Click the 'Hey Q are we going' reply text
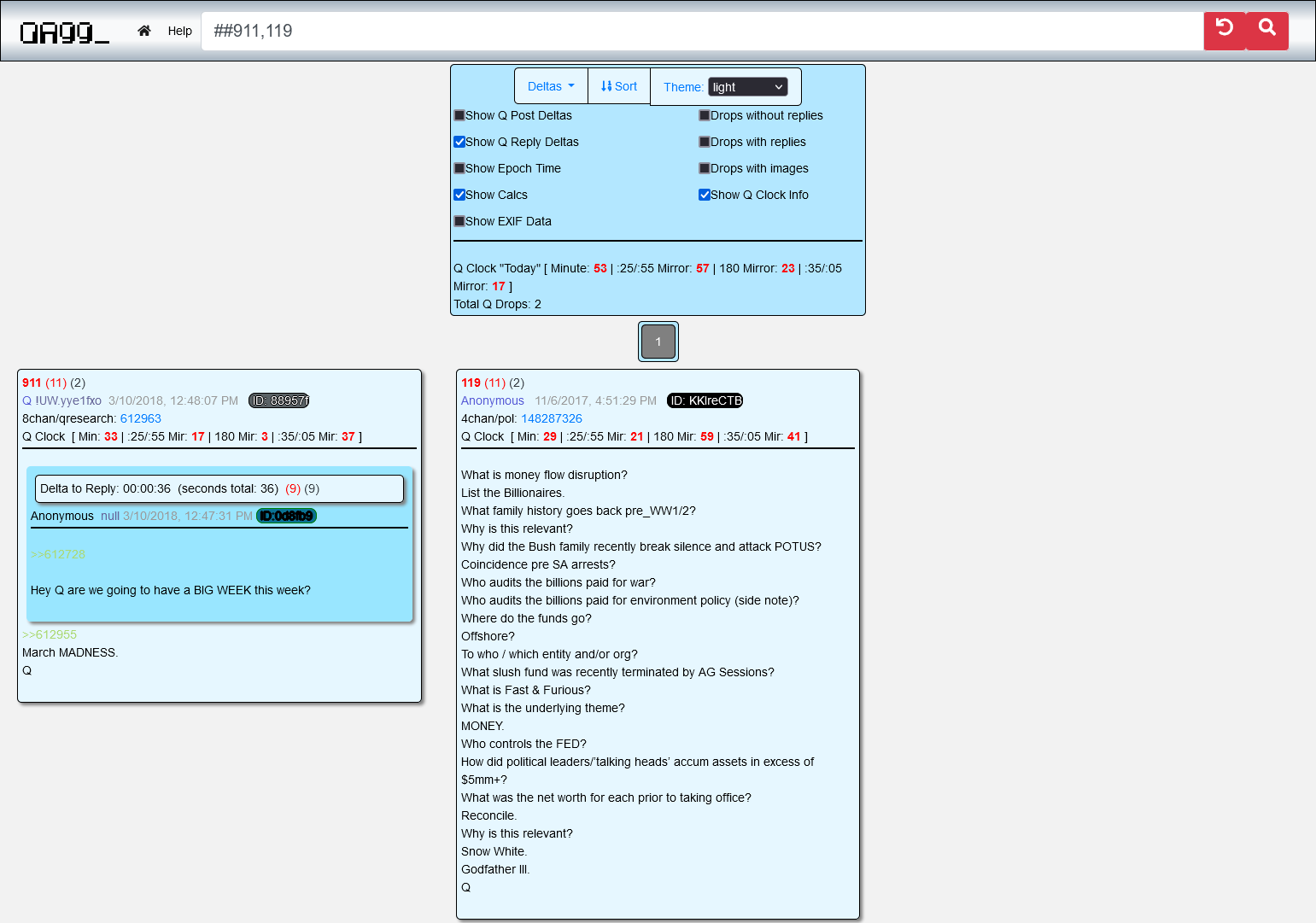This screenshot has height=923, width=1316. (171, 590)
